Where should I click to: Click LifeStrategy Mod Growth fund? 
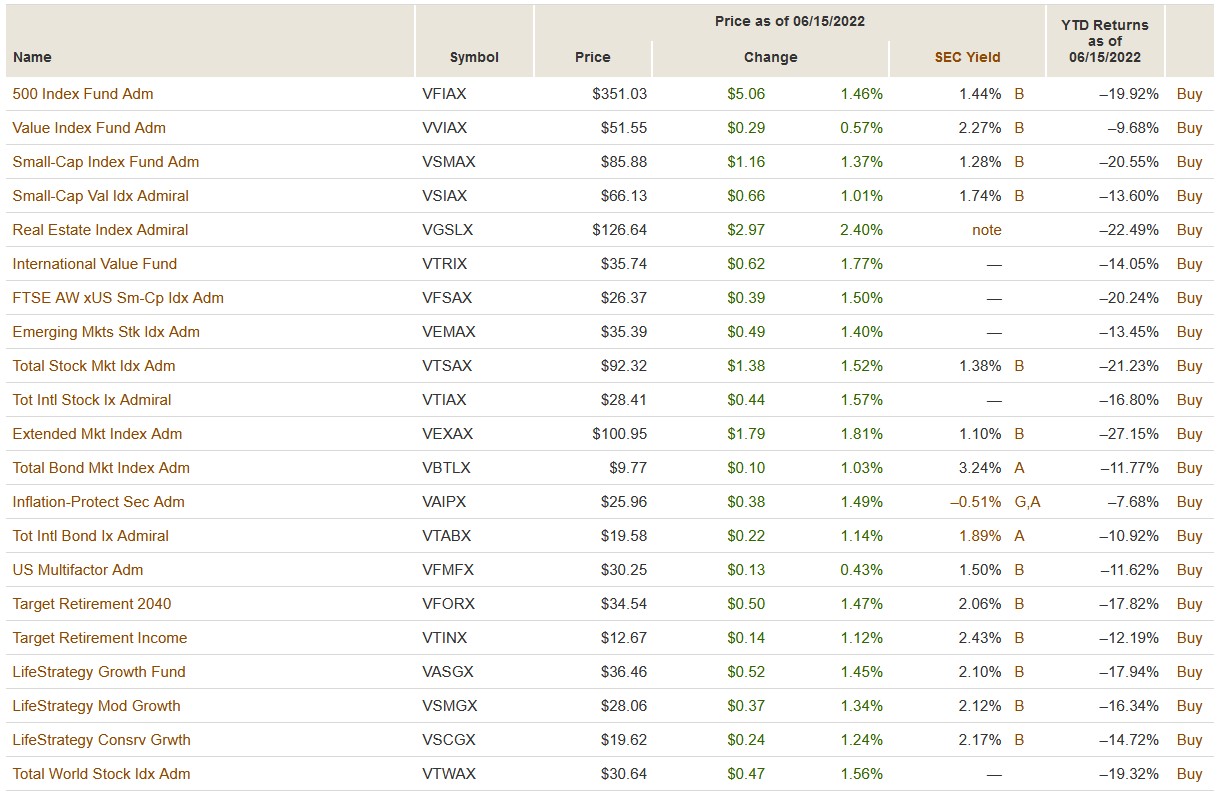(96, 706)
